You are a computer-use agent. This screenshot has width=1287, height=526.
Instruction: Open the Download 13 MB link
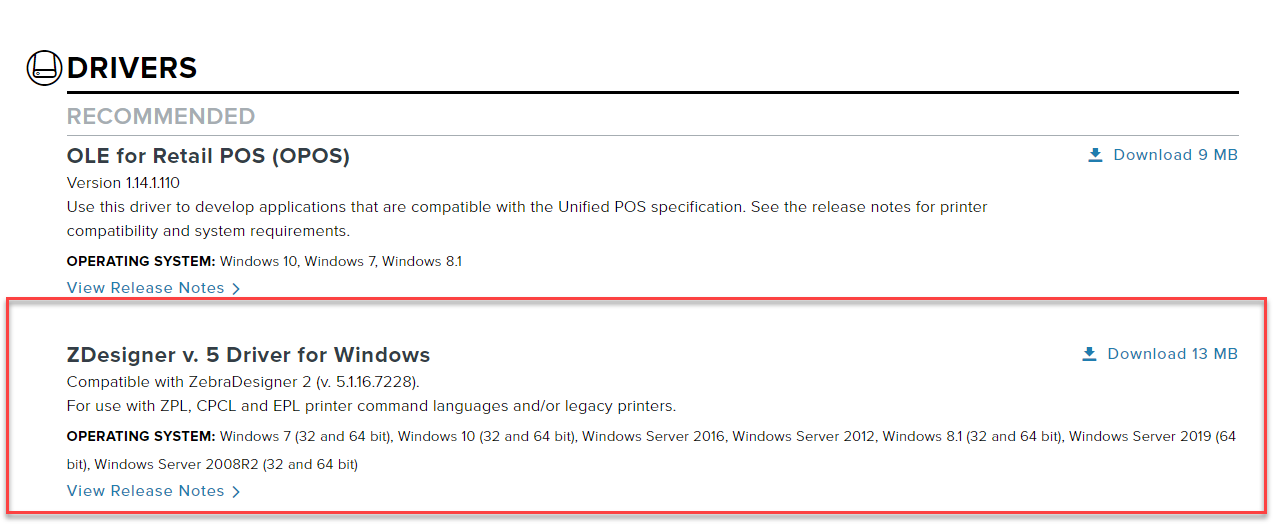click(1172, 354)
